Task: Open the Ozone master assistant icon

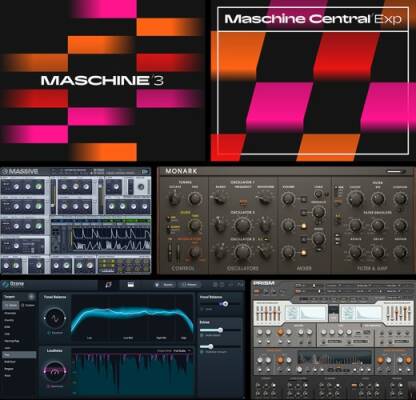Action: (x=108, y=285)
